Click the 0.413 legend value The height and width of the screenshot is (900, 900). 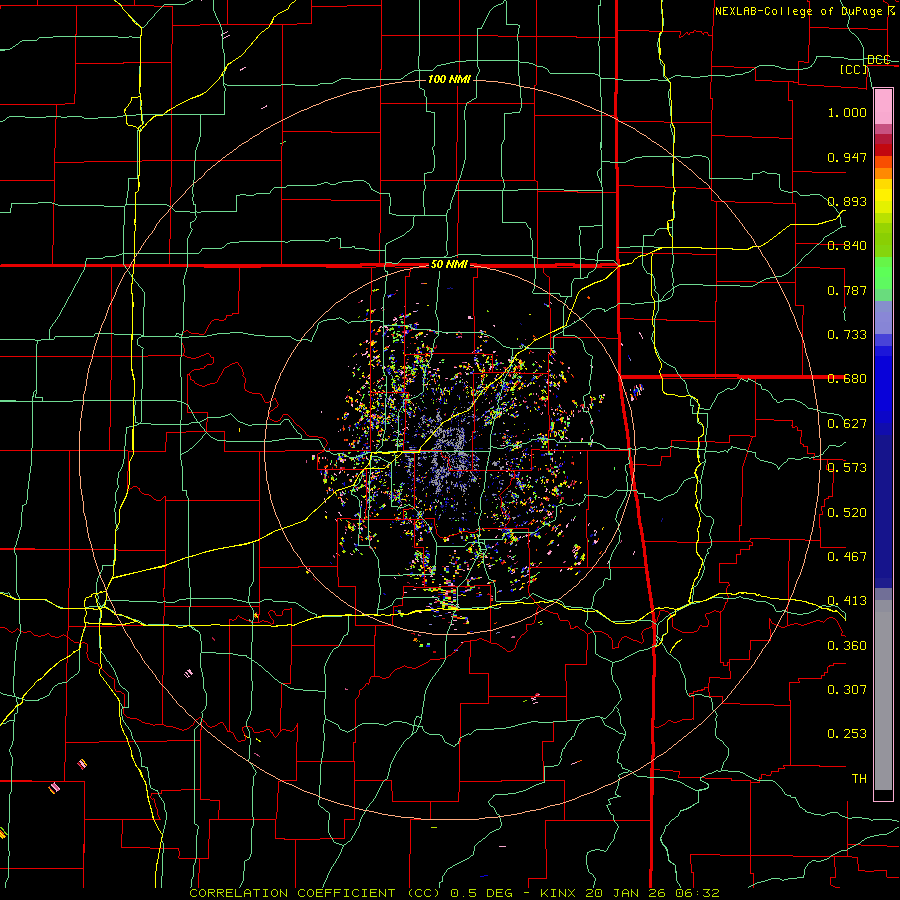847,601
